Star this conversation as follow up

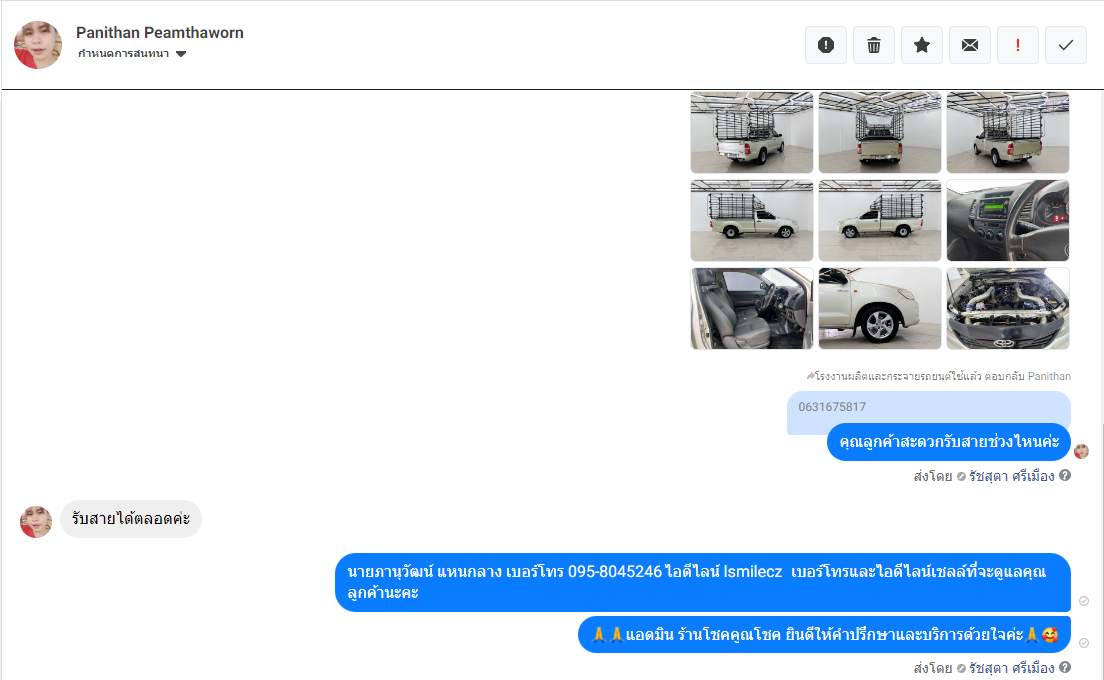pos(922,45)
